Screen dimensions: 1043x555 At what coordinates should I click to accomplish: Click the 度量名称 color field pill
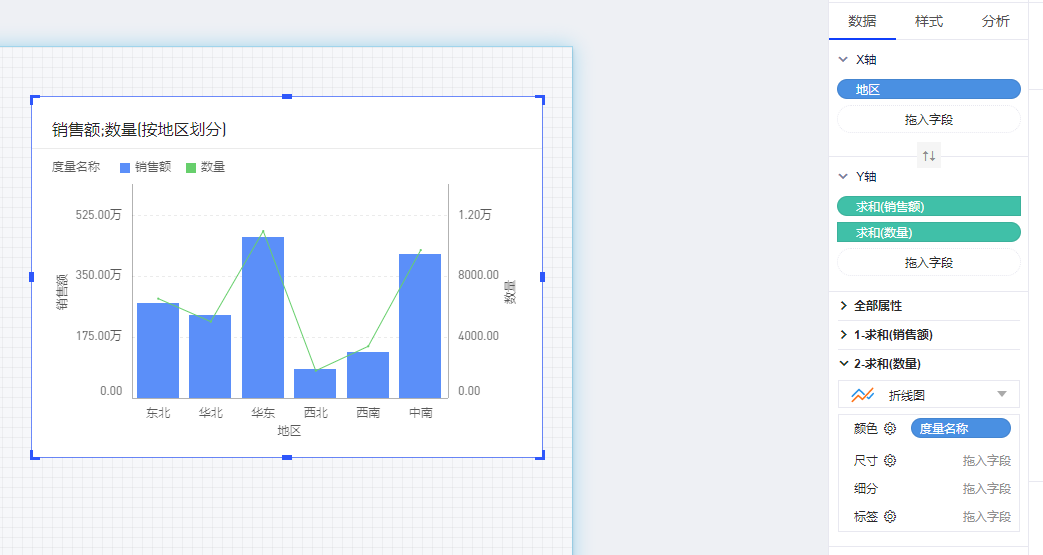click(960, 429)
